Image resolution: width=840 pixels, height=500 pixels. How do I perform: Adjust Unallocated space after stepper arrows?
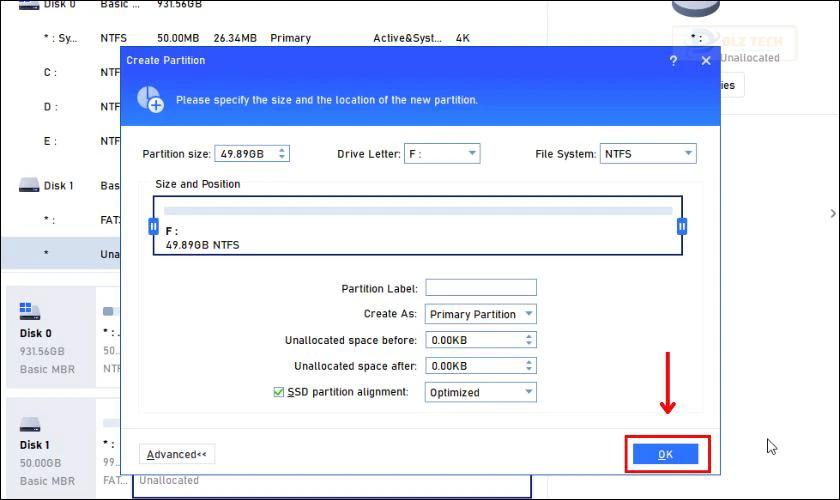tap(529, 366)
